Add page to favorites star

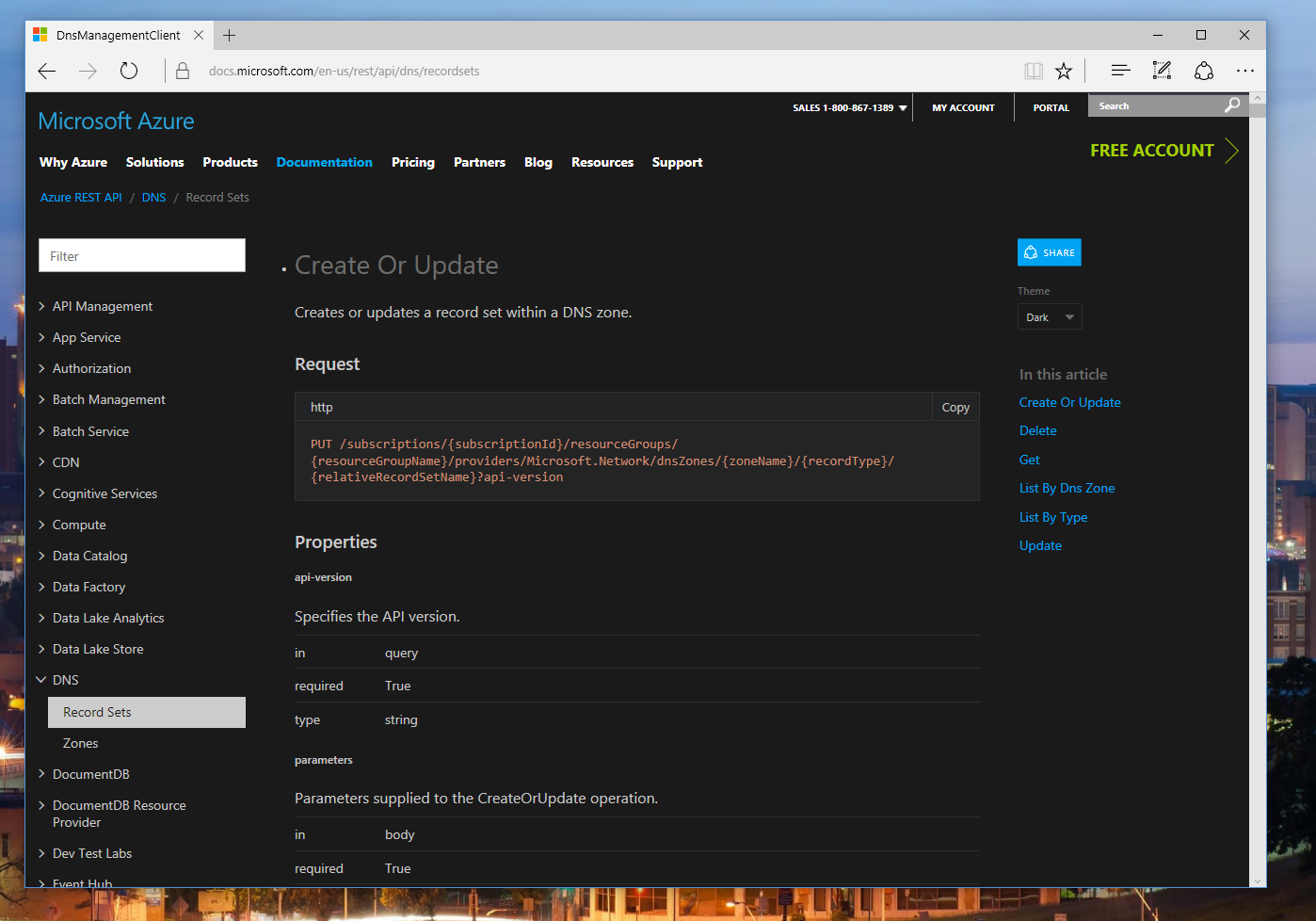click(1064, 71)
